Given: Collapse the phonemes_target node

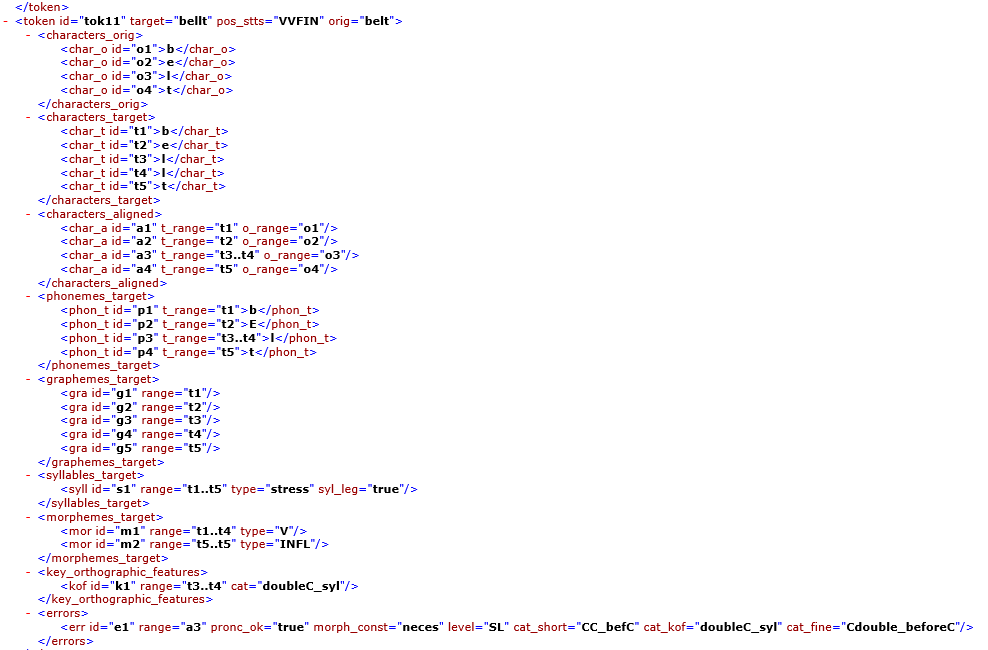Looking at the screenshot, I should pos(29,297).
